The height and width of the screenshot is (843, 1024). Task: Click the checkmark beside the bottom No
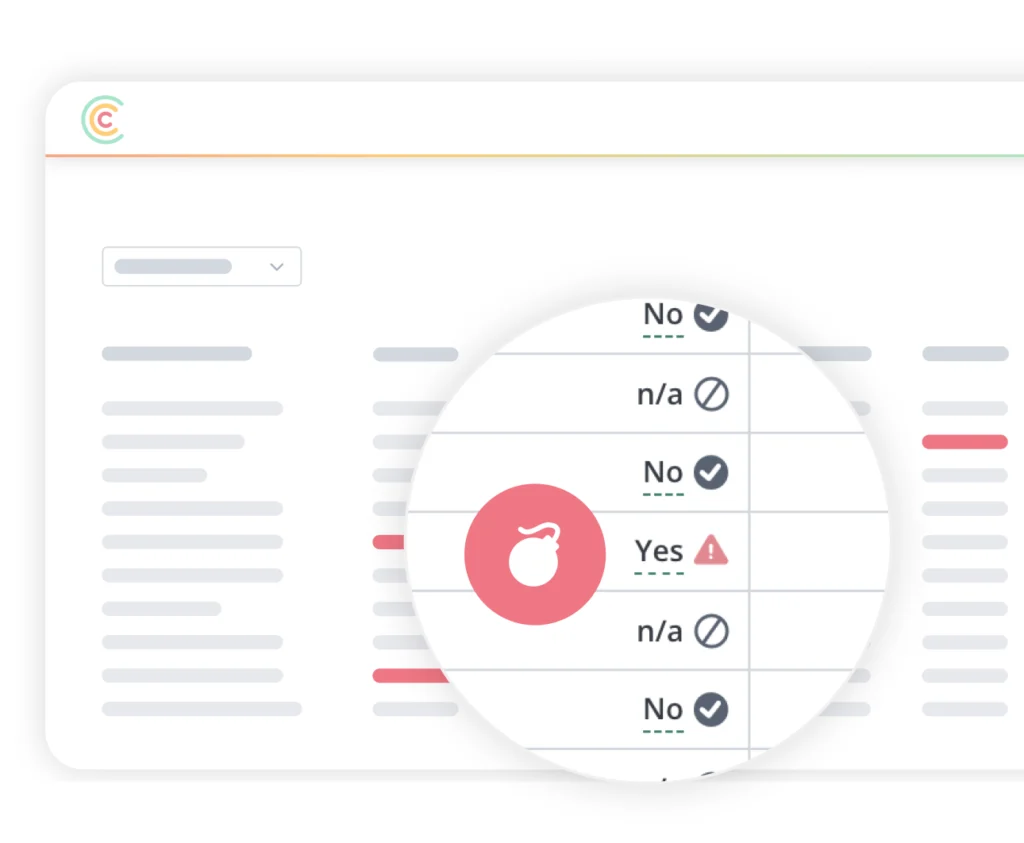[711, 709]
